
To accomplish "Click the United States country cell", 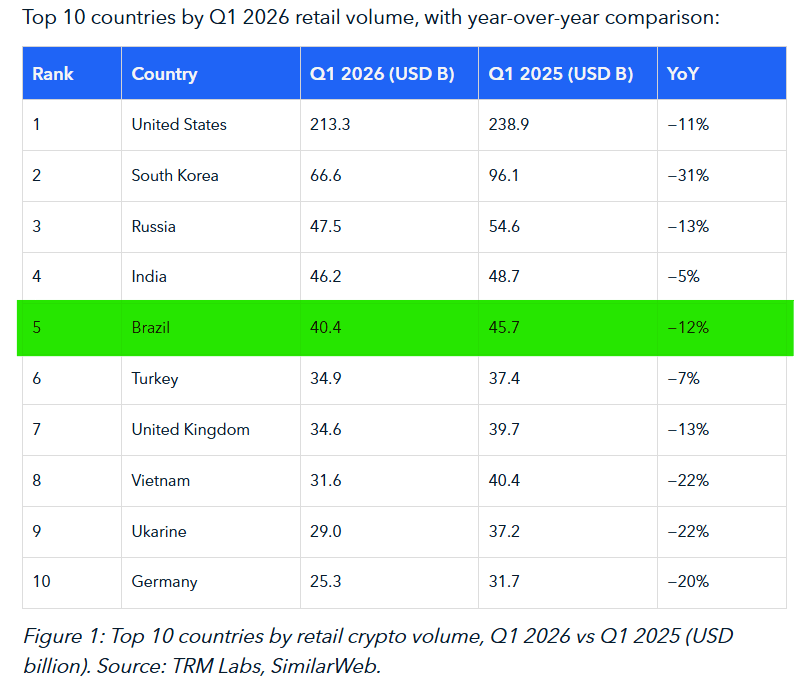I will coord(179,125).
